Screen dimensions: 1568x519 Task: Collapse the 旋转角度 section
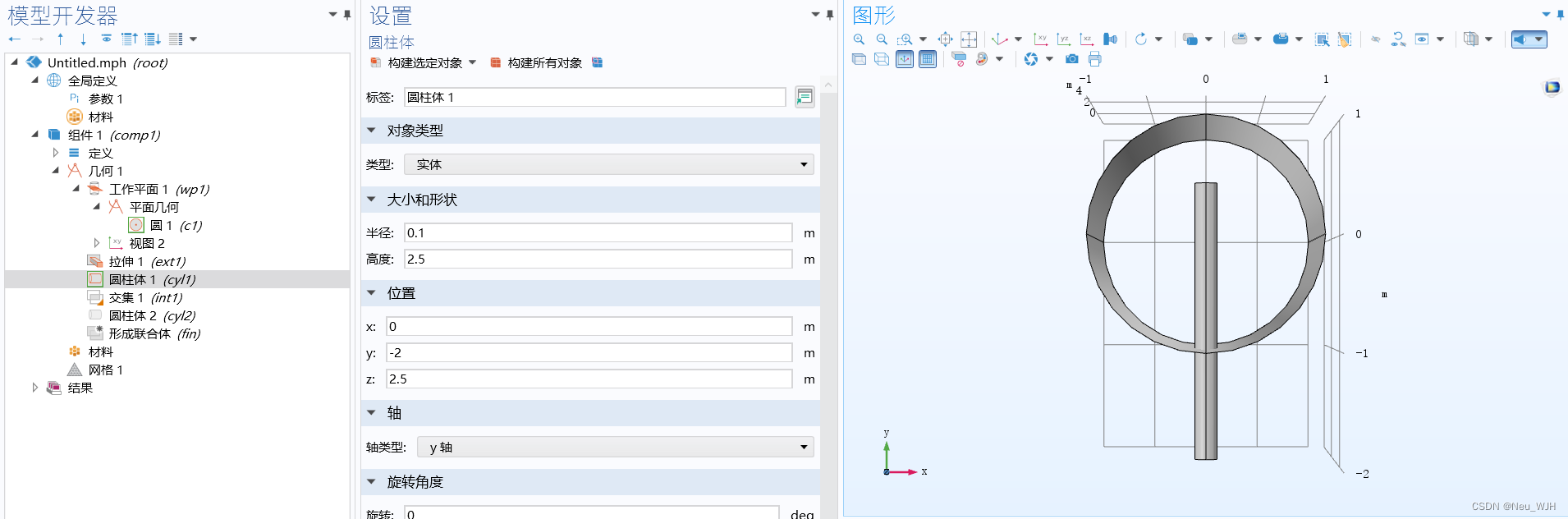point(371,482)
